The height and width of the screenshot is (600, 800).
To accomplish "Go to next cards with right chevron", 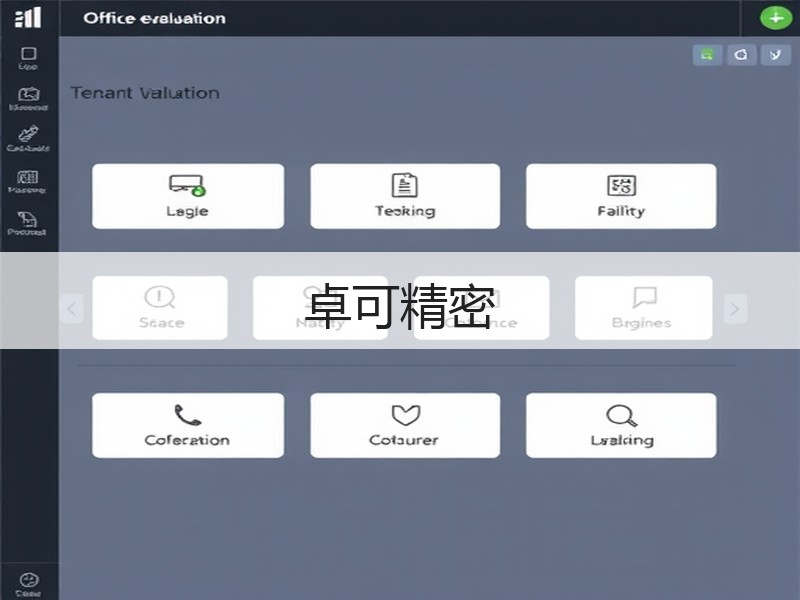I will point(735,309).
